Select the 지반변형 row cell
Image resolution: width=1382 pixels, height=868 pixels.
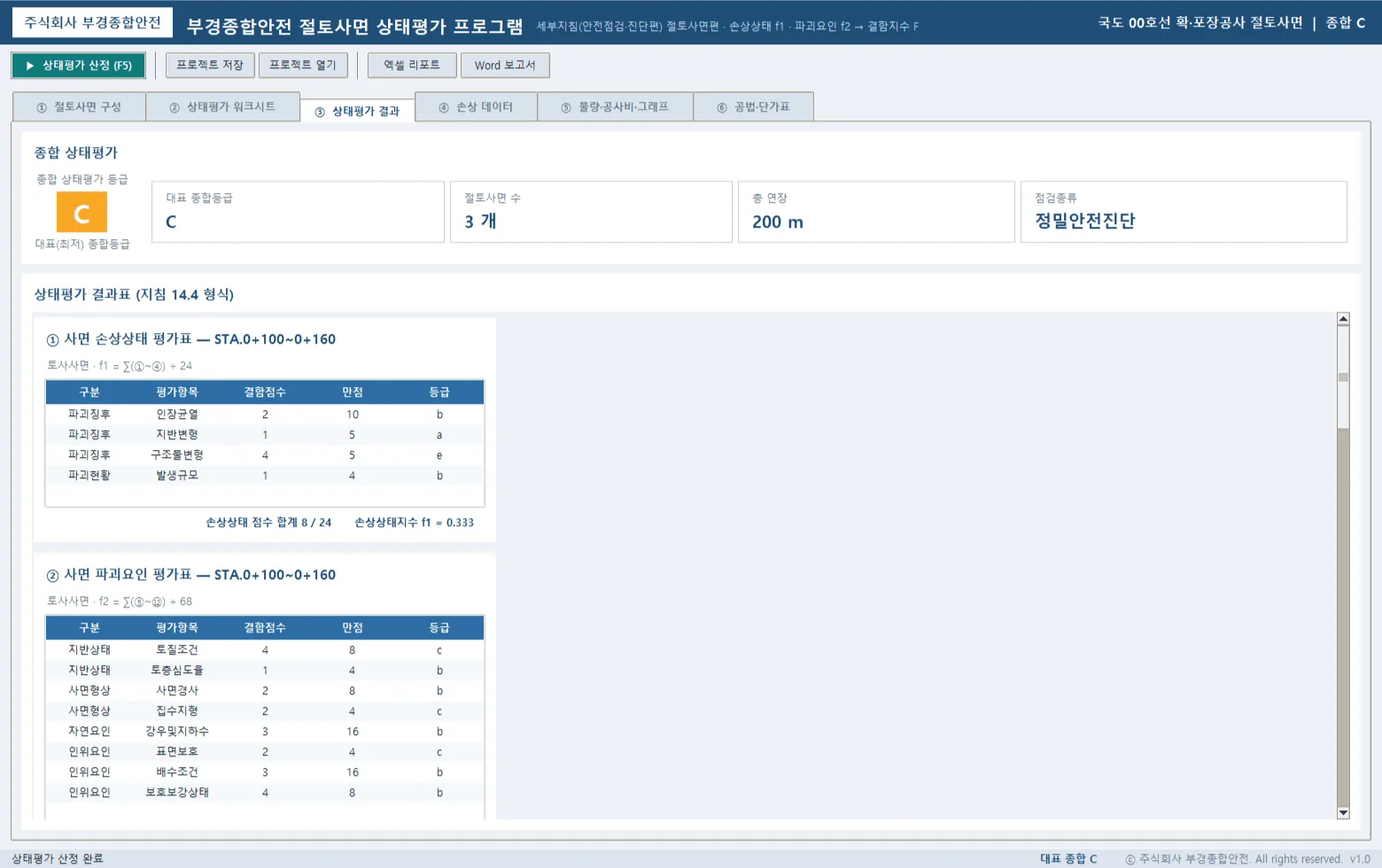(177, 435)
